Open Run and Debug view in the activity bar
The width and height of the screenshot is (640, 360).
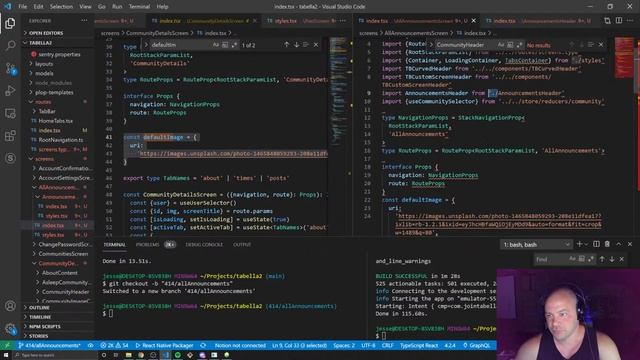click(10, 91)
